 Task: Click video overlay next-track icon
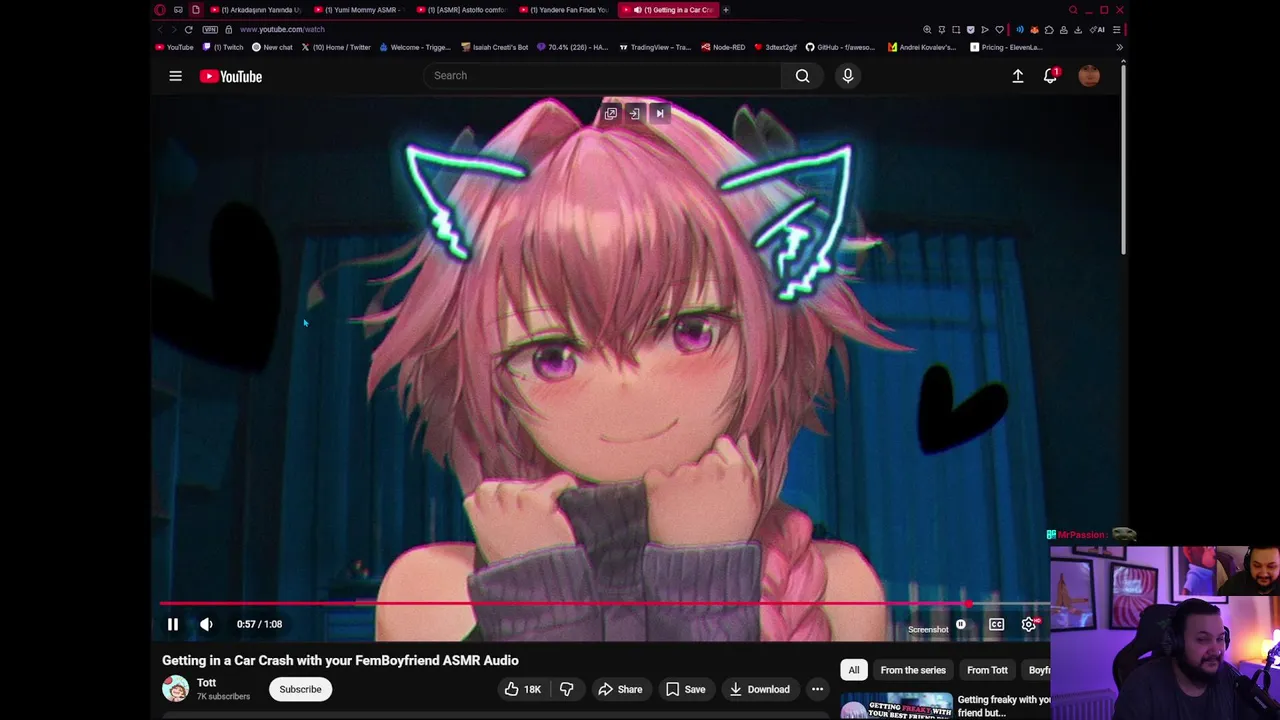tap(659, 114)
